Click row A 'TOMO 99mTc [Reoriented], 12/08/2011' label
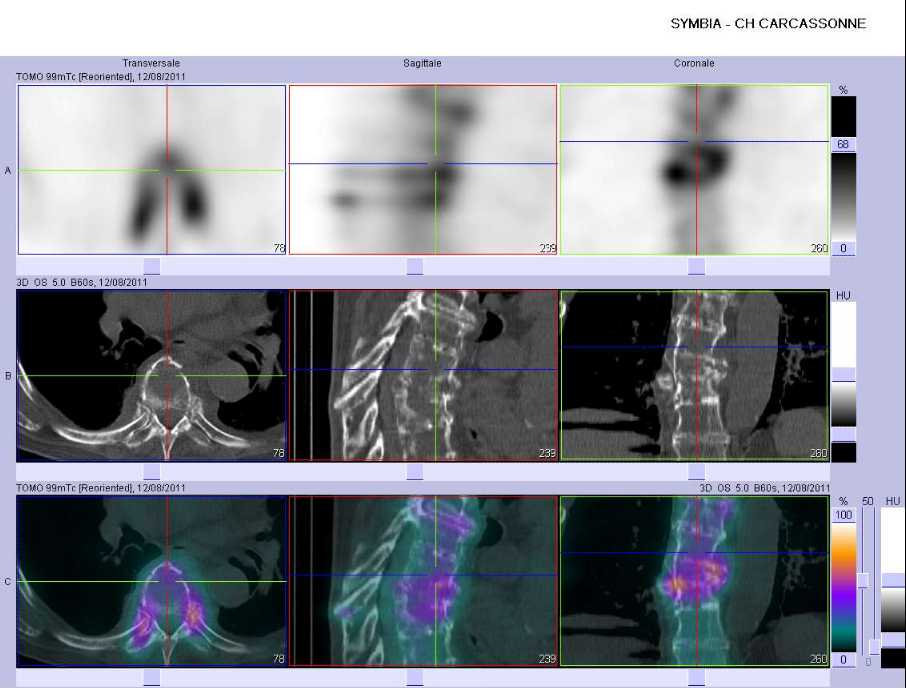Viewport: 906px width, 688px height. click(x=101, y=76)
